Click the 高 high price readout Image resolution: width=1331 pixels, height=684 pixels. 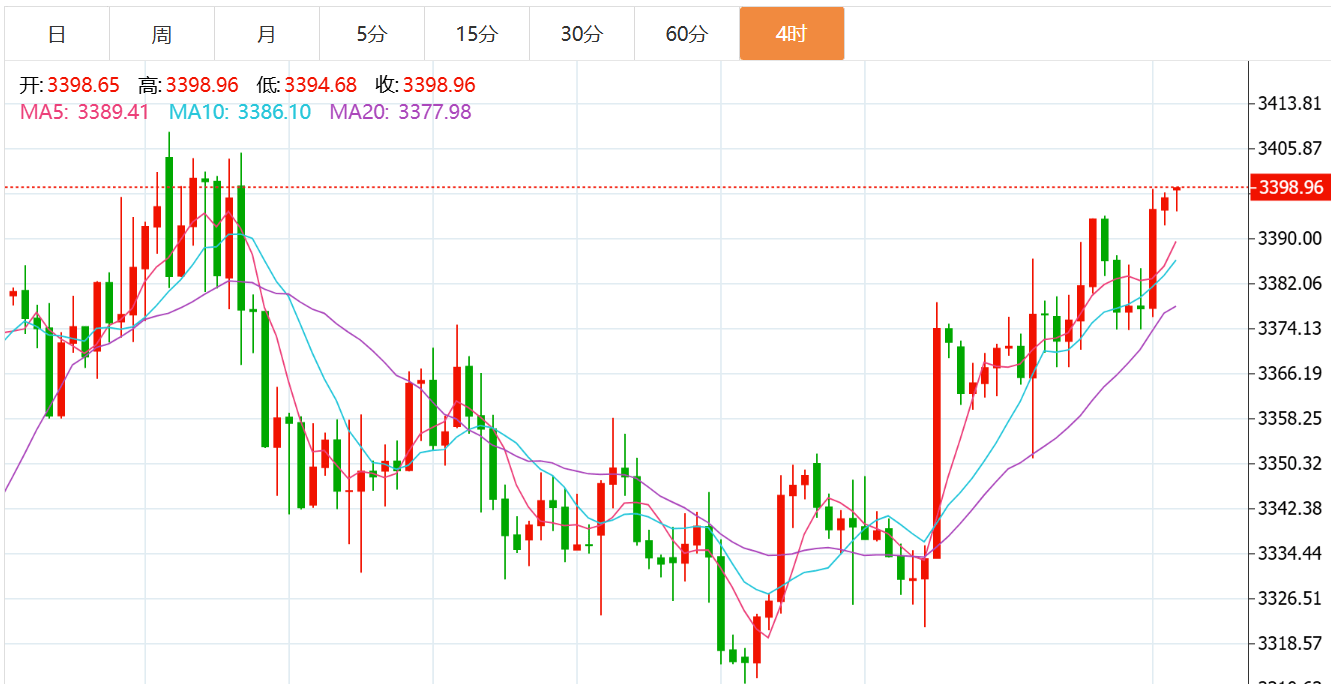click(201, 85)
